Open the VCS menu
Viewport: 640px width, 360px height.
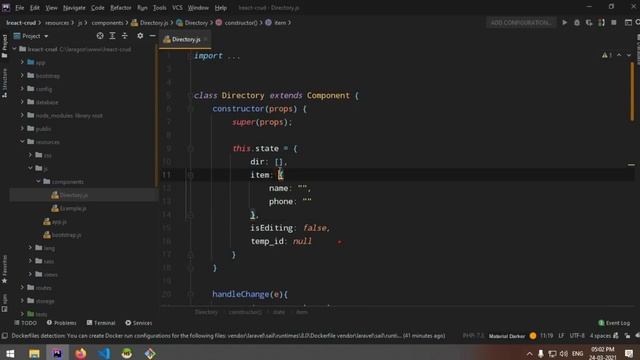(177, 7)
